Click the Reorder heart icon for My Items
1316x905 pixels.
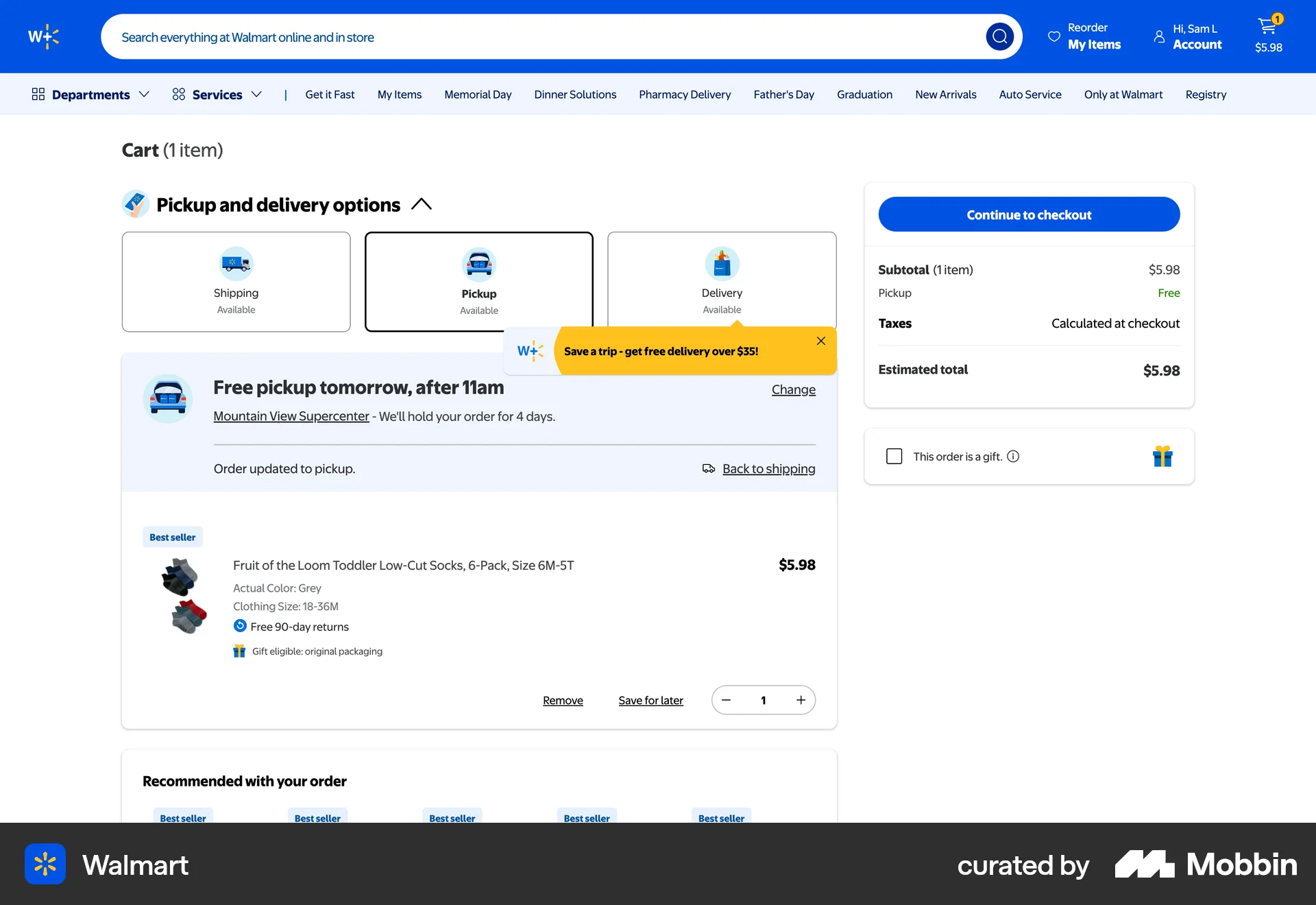pos(1053,36)
